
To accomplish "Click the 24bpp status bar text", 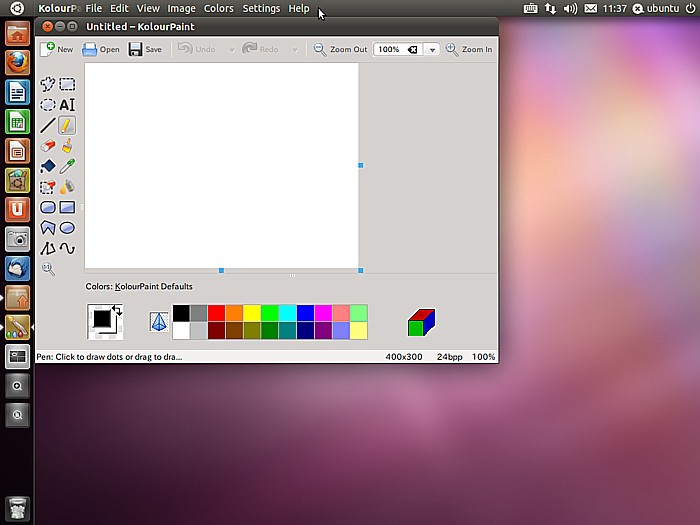I will point(450,357).
